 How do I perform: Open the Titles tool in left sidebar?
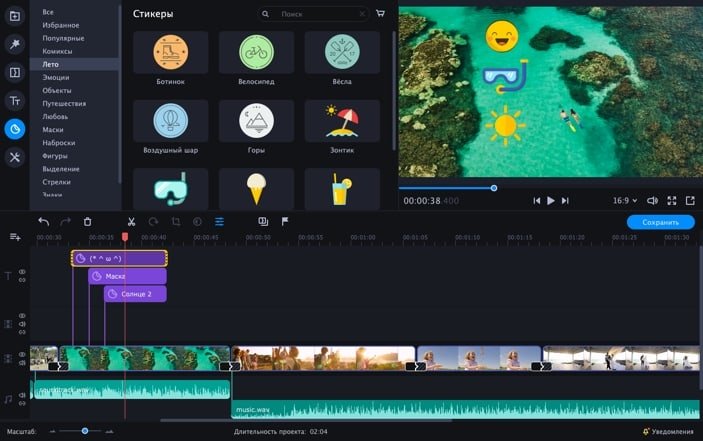15,101
